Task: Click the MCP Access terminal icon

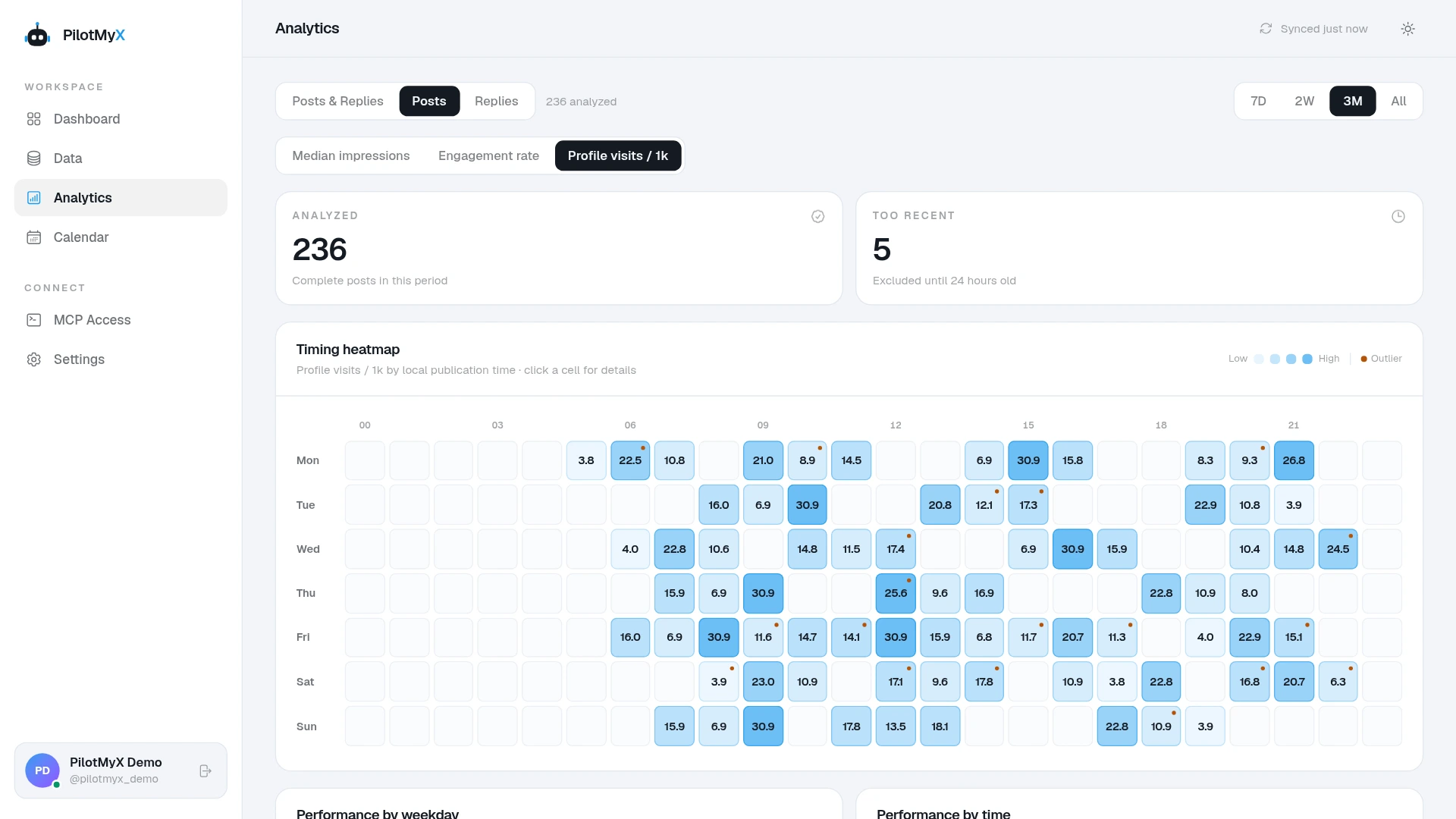Action: coord(34,320)
